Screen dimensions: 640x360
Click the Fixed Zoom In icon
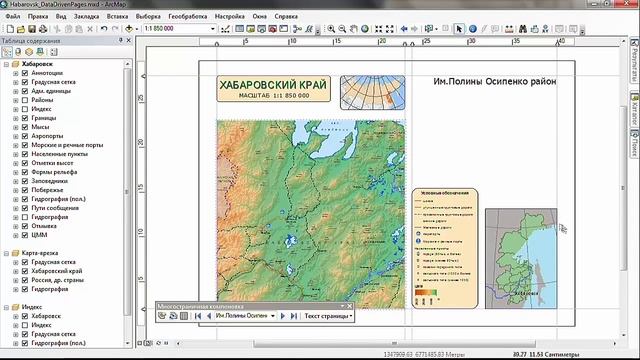[379, 29]
